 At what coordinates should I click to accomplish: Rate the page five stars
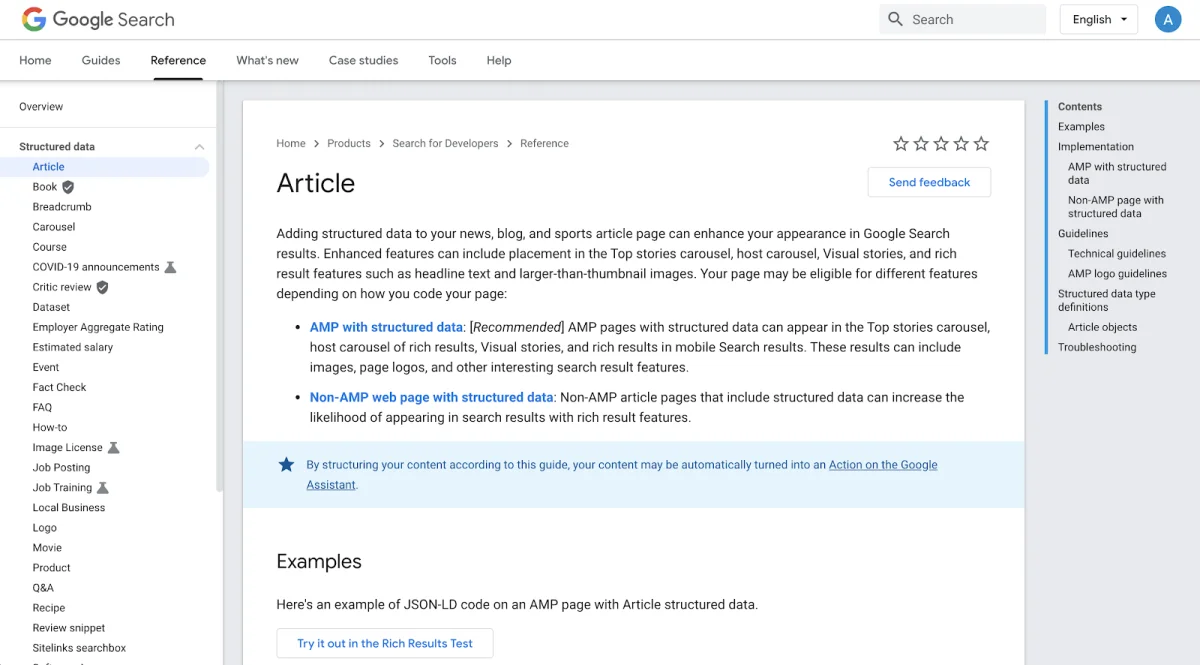981,144
